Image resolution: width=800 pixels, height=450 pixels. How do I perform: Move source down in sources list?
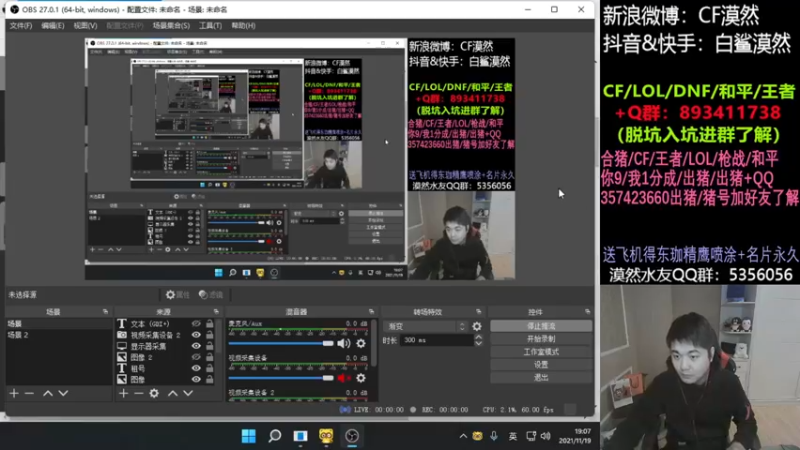coord(188,393)
